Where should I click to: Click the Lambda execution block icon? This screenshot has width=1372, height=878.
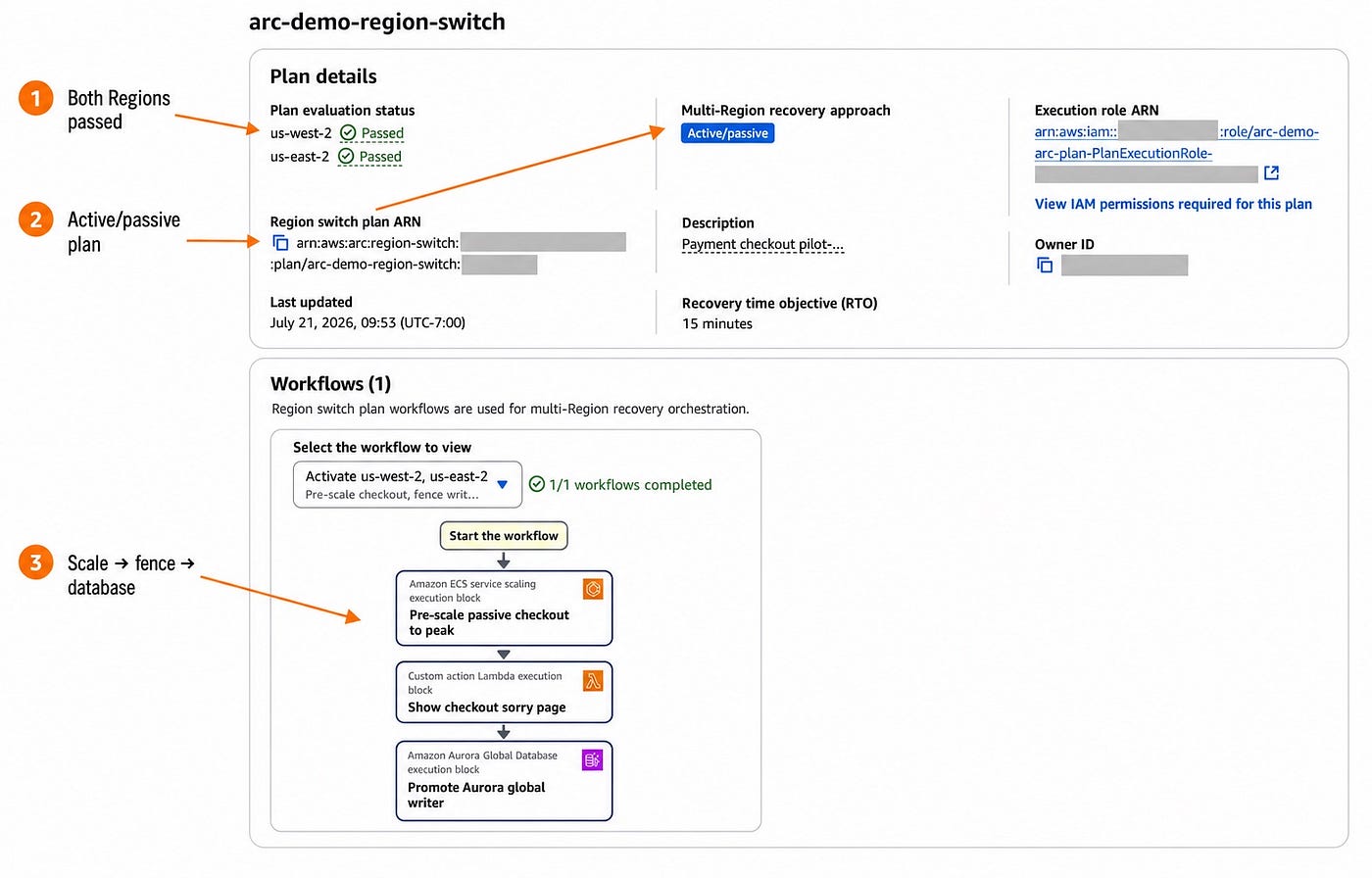593,681
